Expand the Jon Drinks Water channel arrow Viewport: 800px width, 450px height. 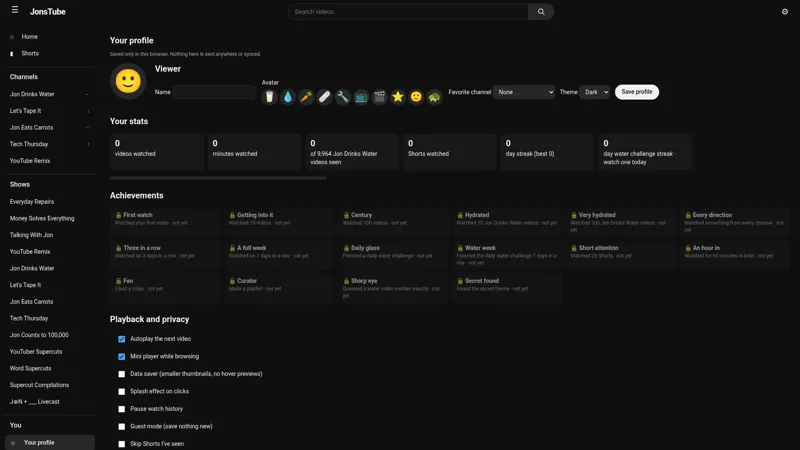pyautogui.click(x=87, y=94)
